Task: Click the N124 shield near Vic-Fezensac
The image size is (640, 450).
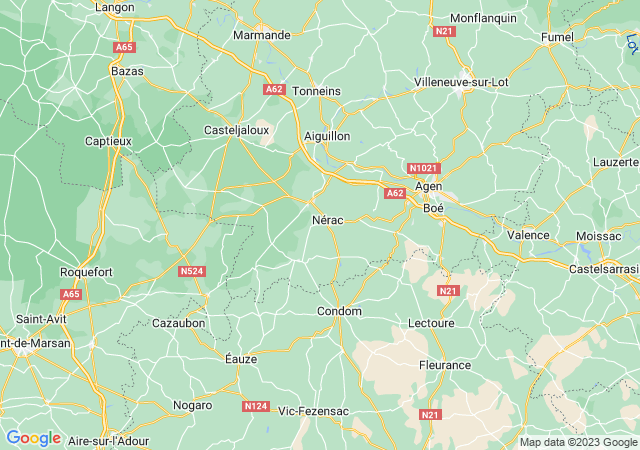Action: click(x=256, y=406)
